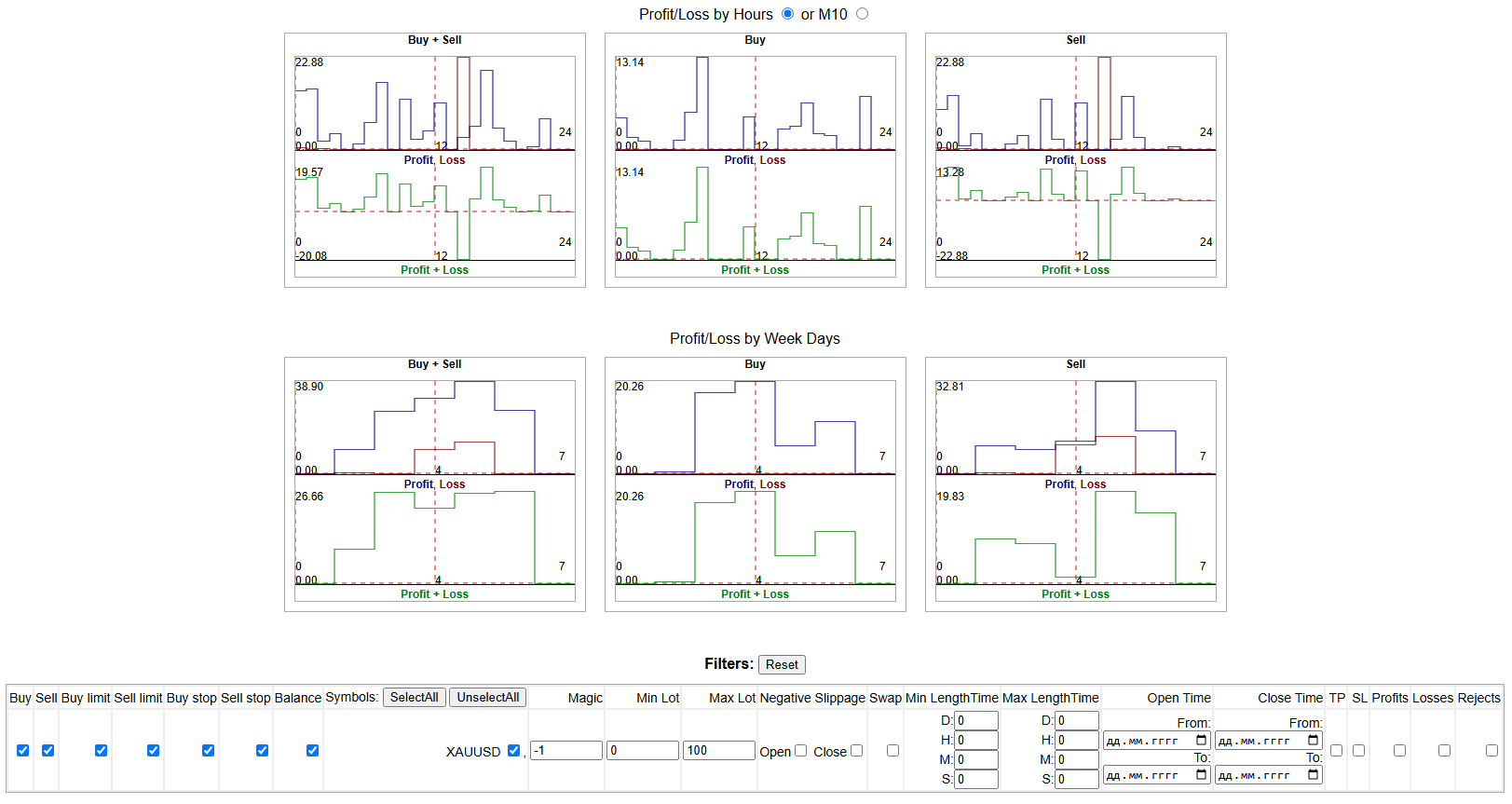The image size is (1512, 804).
Task: Toggle the Sell stop checkbox
Action: (x=262, y=750)
